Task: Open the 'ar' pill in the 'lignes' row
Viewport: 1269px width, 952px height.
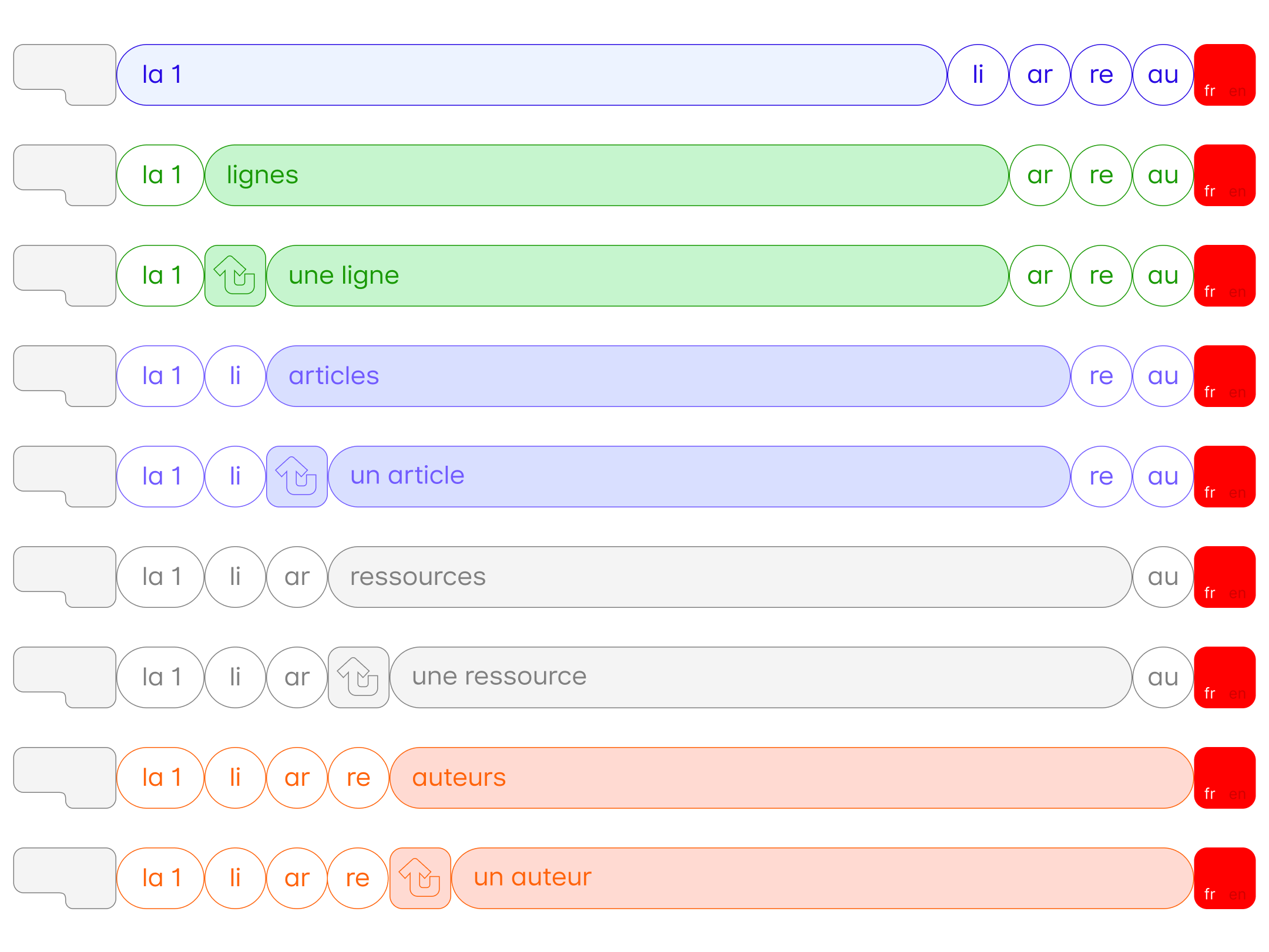Action: coord(1040,175)
